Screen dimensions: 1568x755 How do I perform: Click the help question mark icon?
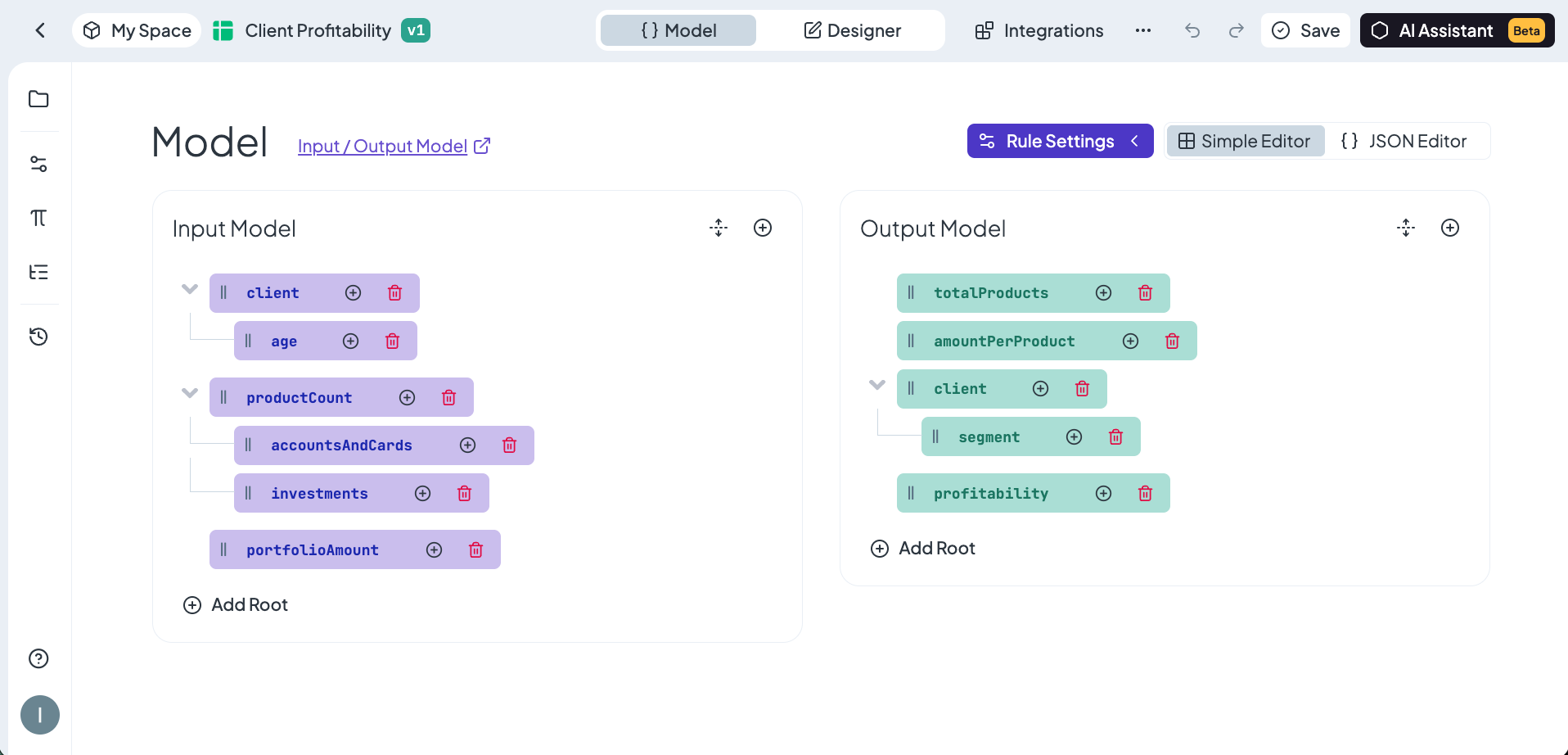tap(38, 658)
